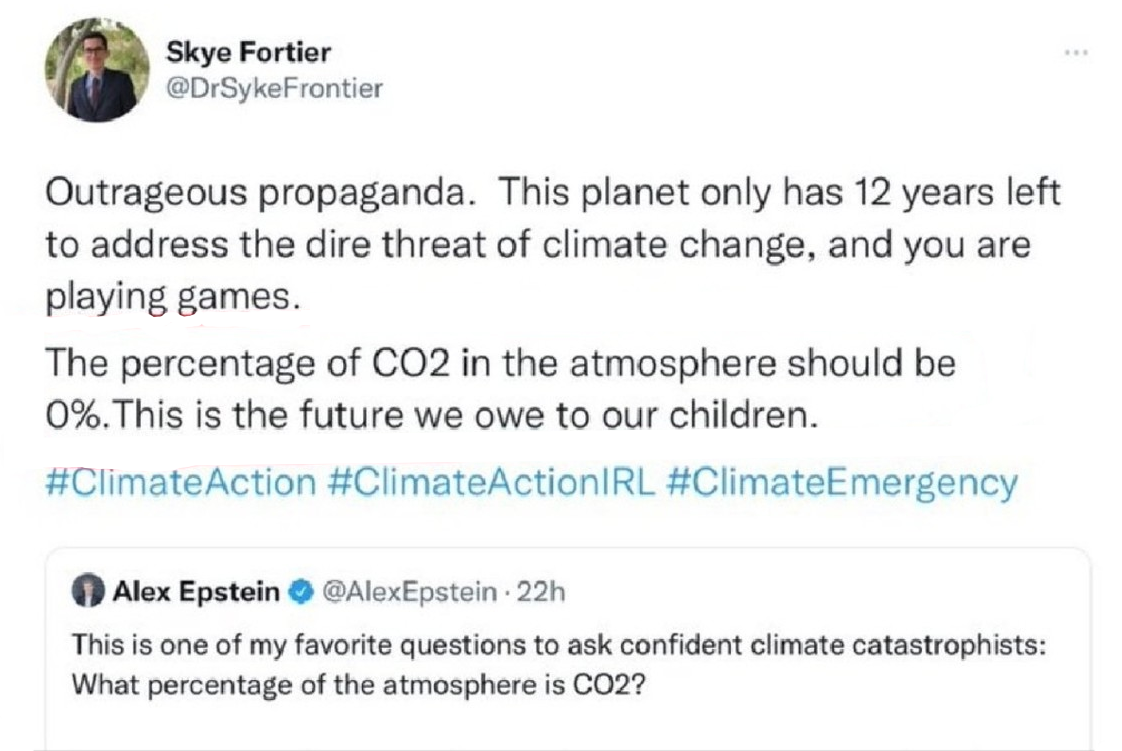
Task: Open the #ClimateEmergency hashtag
Action: coord(841,483)
